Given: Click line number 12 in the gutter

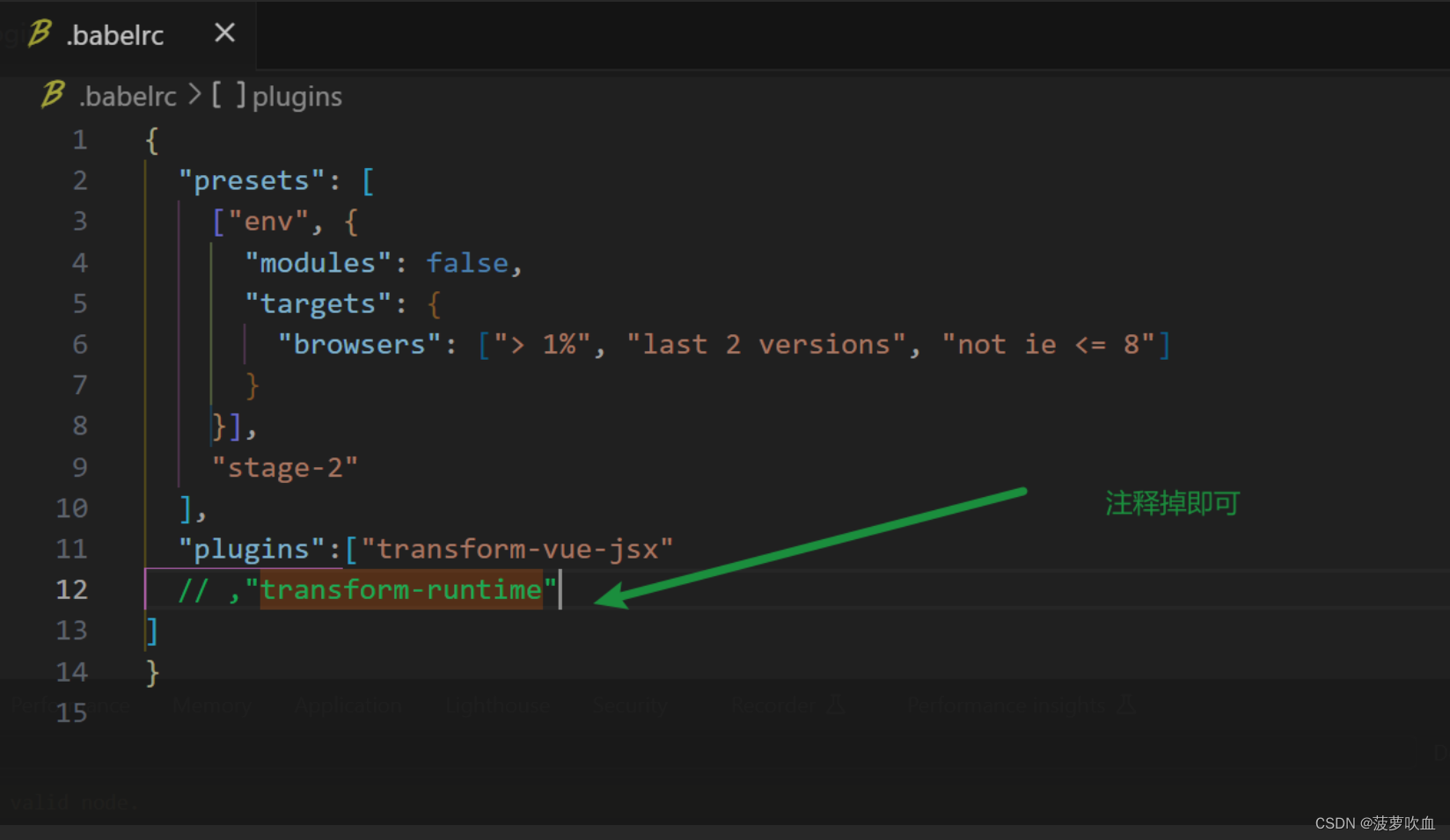Looking at the screenshot, I should click(x=72, y=589).
